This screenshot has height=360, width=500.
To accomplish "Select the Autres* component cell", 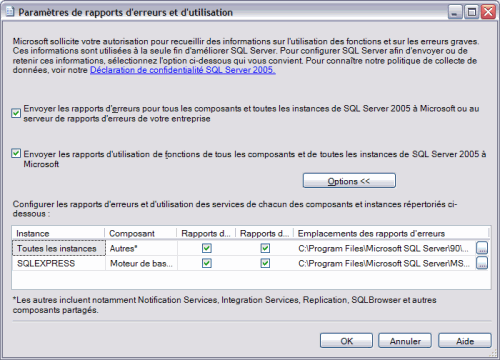I will (x=141, y=248).
